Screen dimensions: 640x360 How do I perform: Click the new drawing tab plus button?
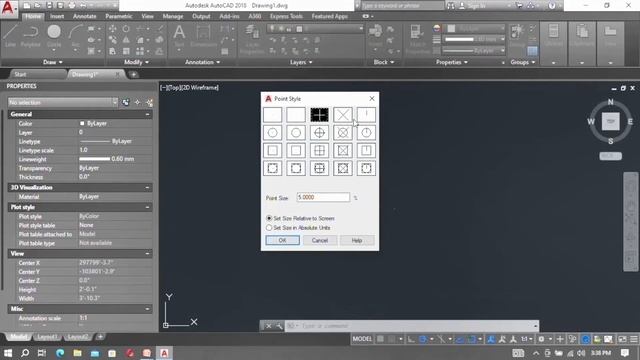point(133,74)
